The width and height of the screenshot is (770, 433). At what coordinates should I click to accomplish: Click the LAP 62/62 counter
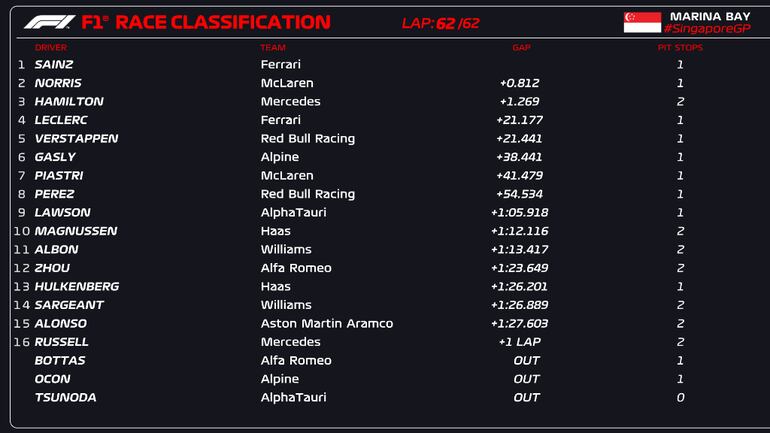click(x=441, y=22)
